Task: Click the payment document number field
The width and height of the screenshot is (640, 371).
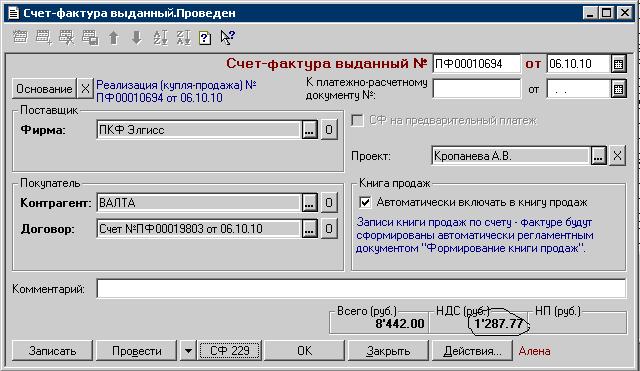Action: point(476,89)
